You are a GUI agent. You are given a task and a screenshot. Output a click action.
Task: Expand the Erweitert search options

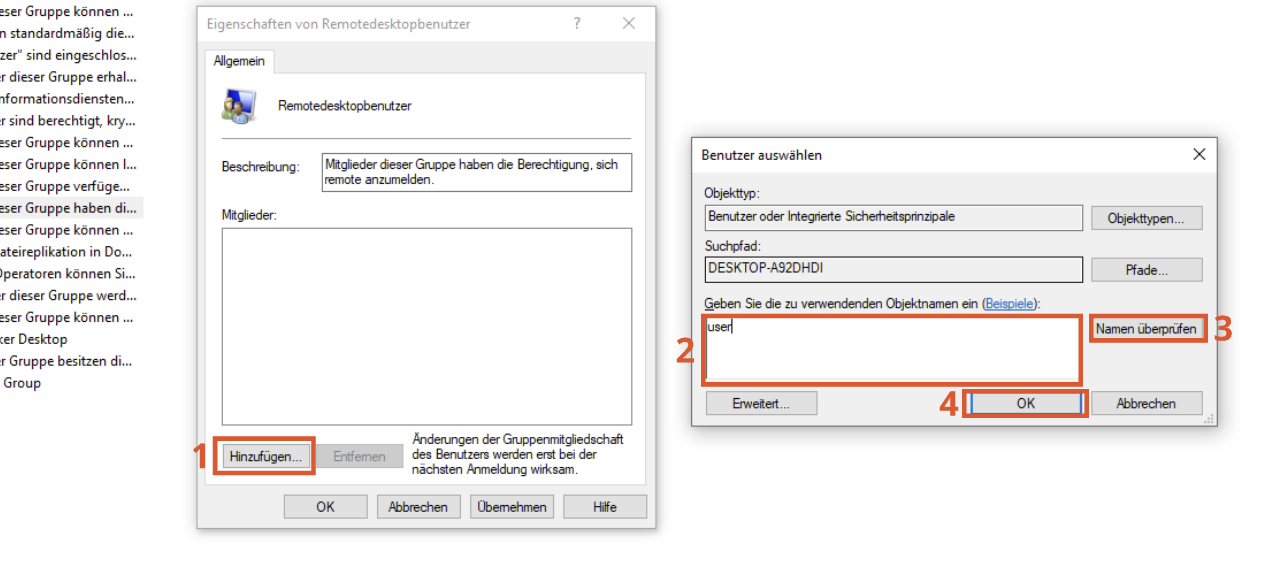(x=761, y=403)
